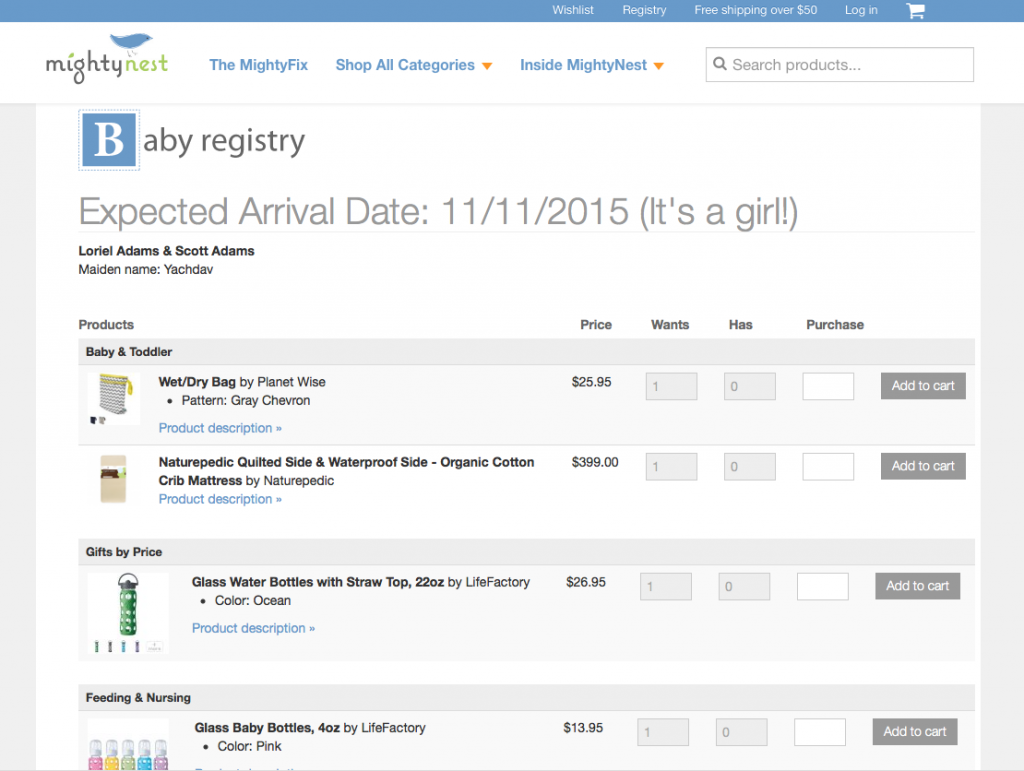The width and height of the screenshot is (1024, 771).
Task: Click 'Loriel Adams & Scott Adams' names
Action: point(167,251)
